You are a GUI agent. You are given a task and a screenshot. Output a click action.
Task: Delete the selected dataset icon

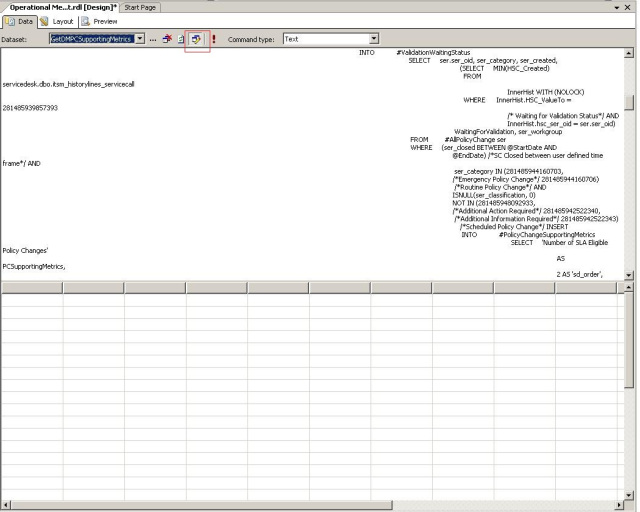coord(167,39)
